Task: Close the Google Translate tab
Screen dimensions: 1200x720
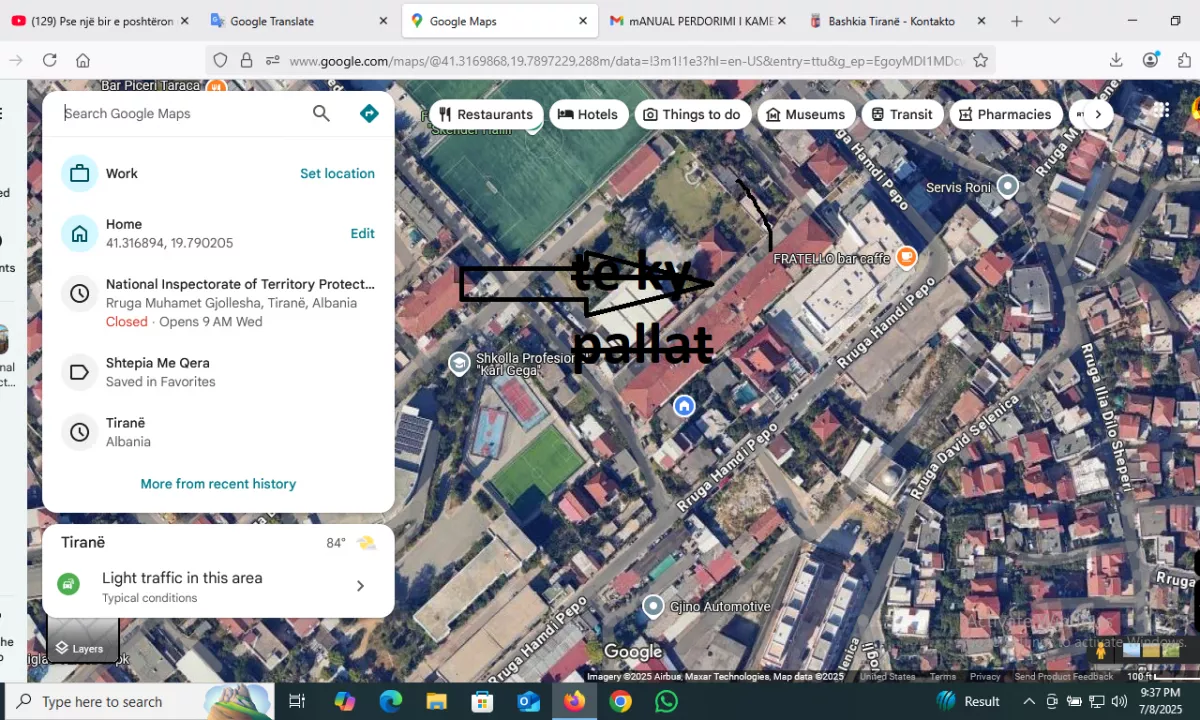Action: pyautogui.click(x=383, y=21)
